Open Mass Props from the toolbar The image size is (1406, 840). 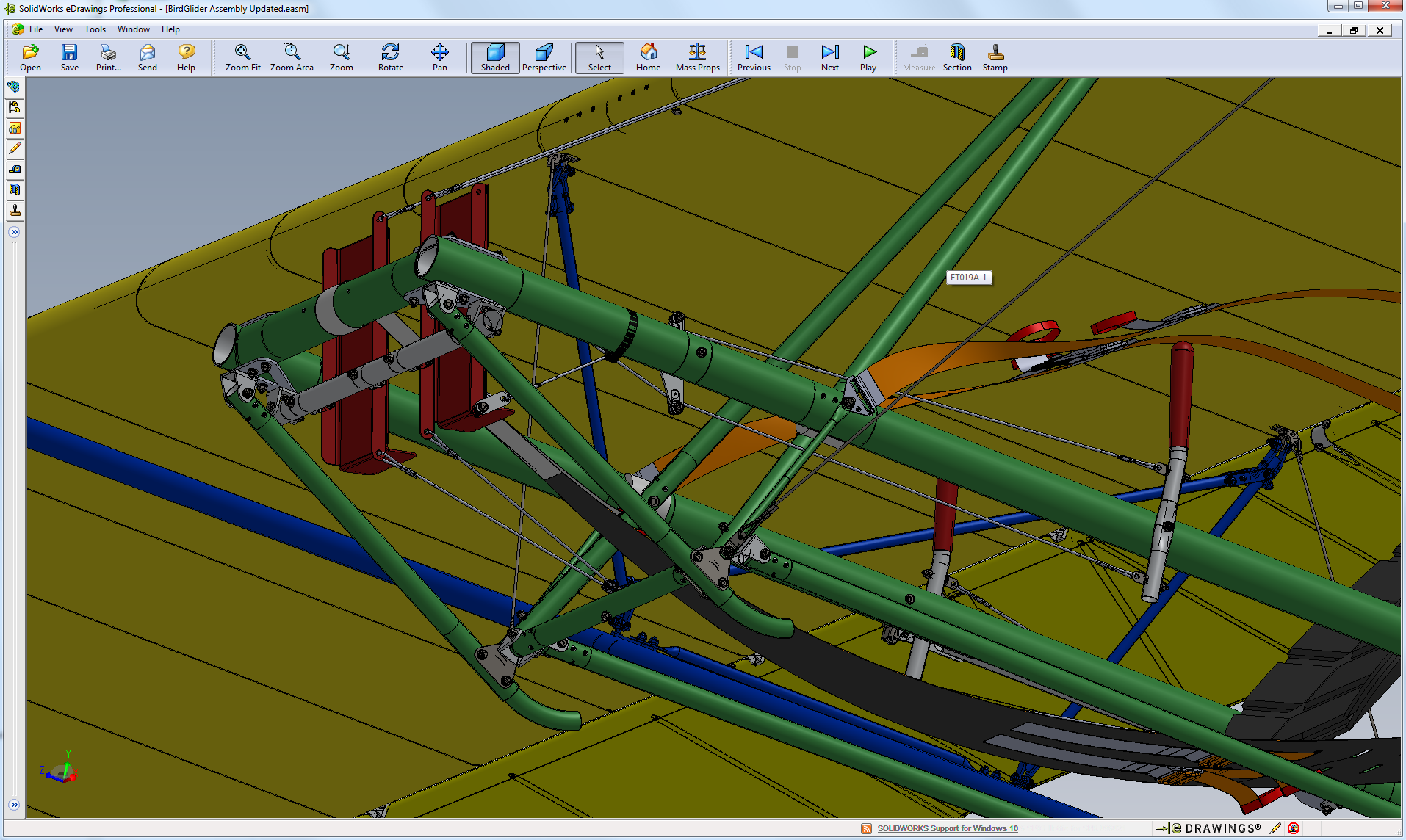pos(697,57)
